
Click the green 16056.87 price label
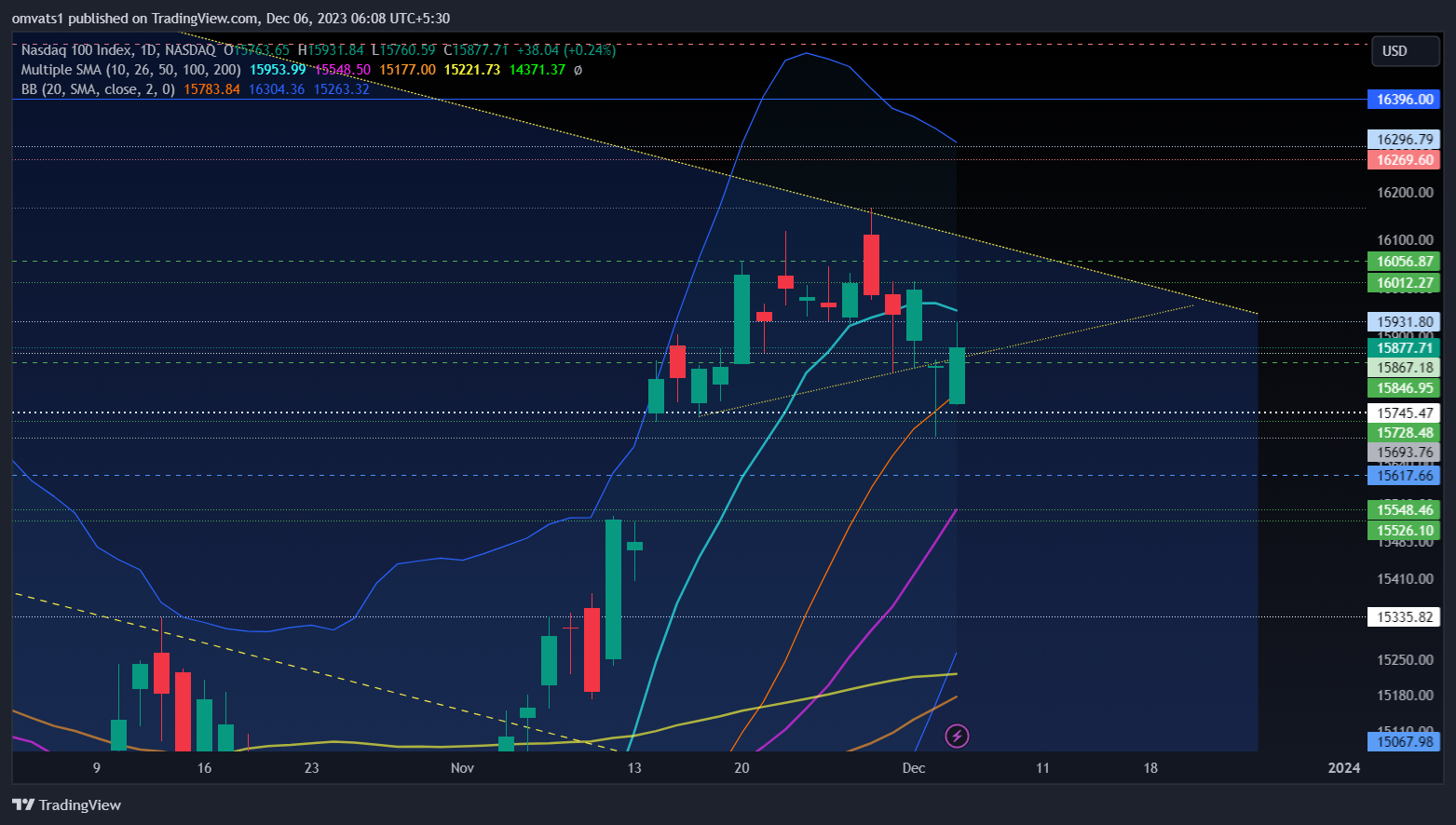tap(1404, 262)
